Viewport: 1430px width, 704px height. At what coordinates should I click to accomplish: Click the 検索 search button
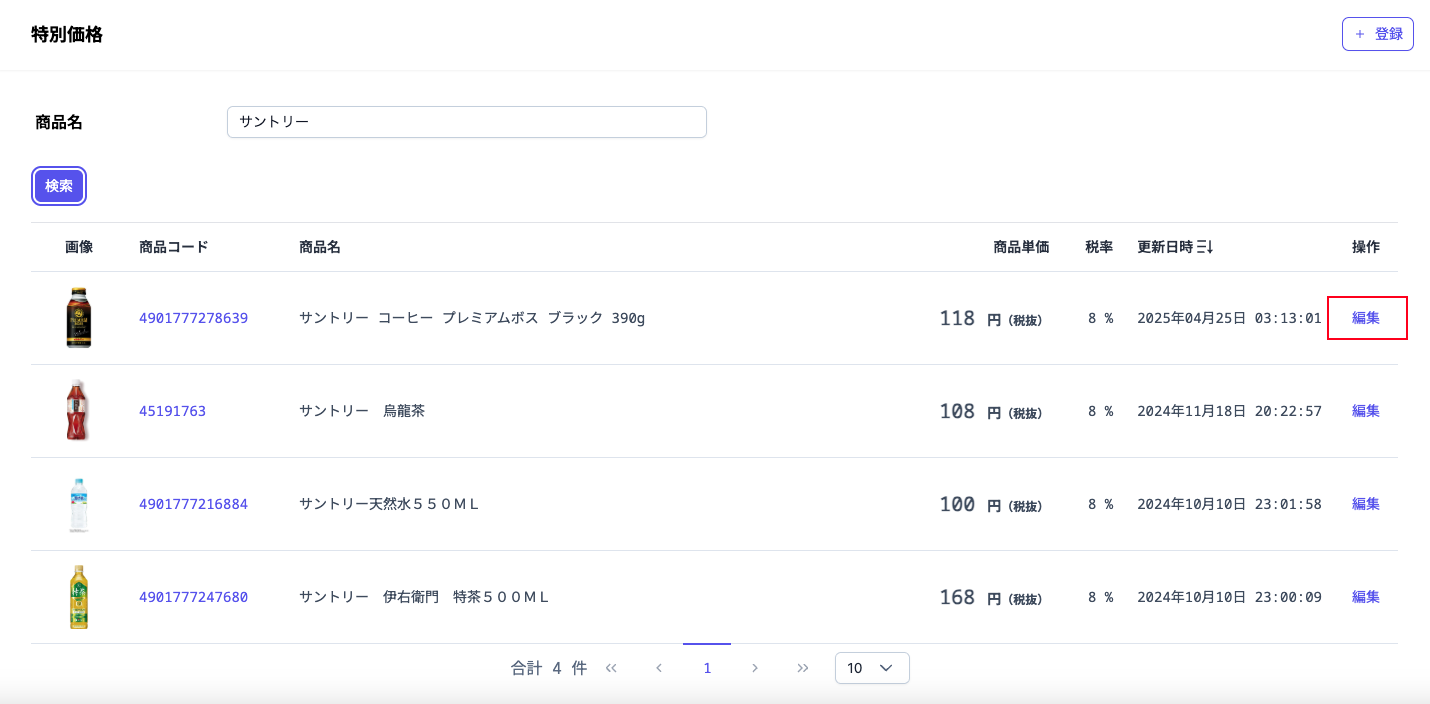pos(59,186)
